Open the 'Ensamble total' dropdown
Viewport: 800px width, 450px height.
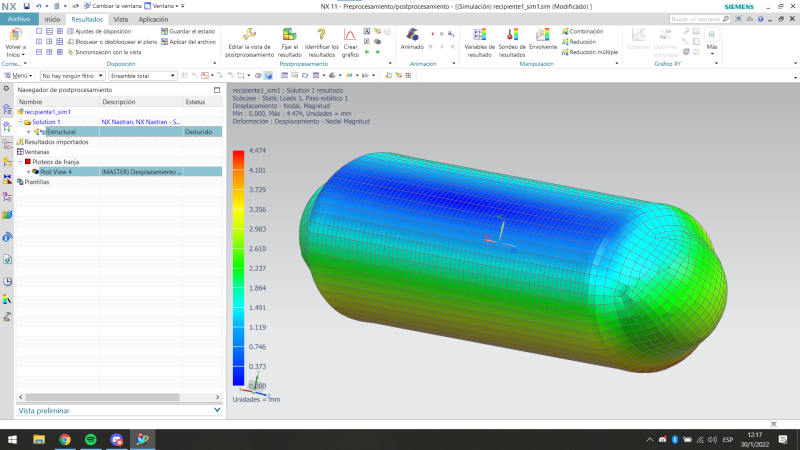[x=142, y=76]
